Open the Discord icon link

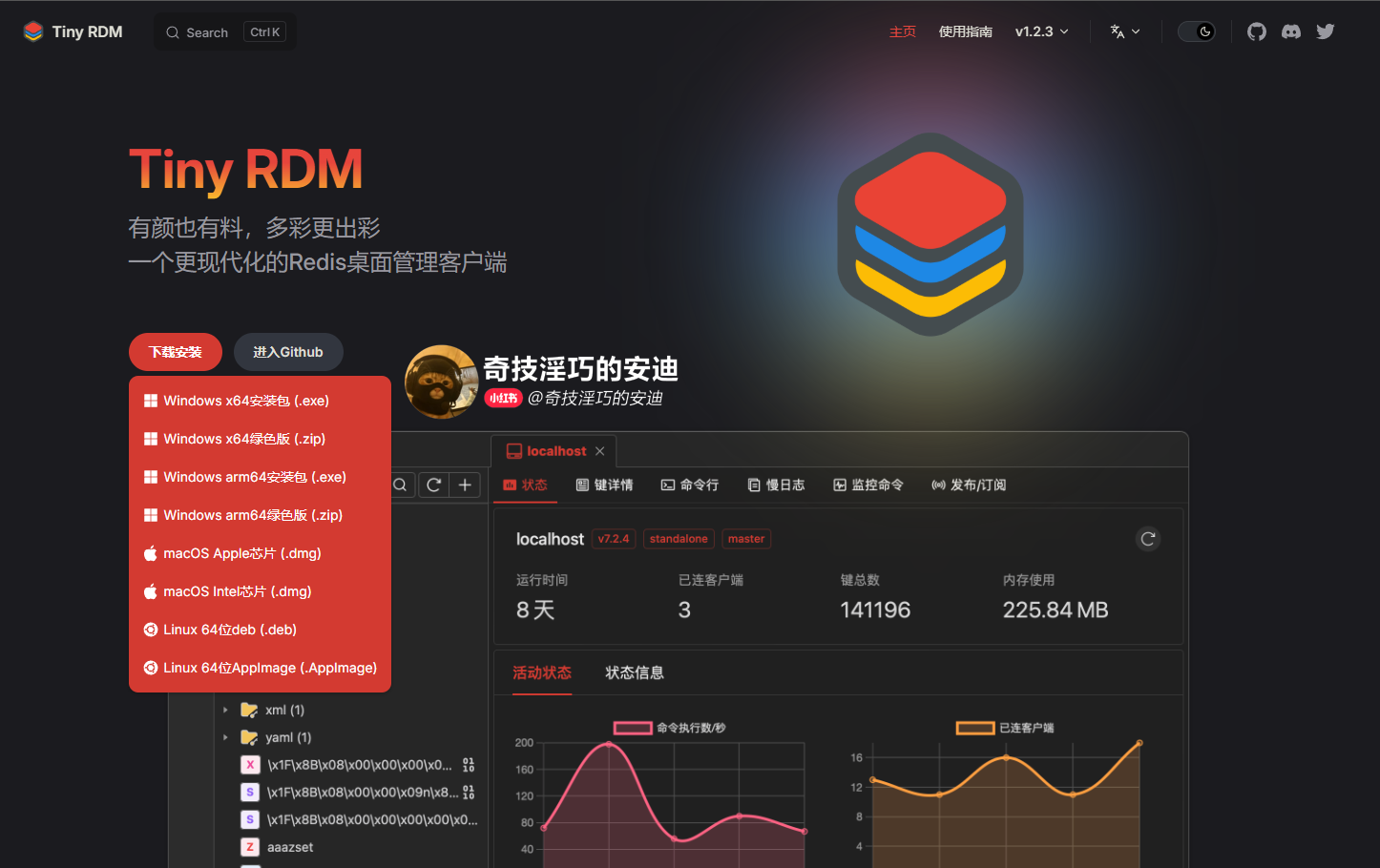(x=1291, y=31)
